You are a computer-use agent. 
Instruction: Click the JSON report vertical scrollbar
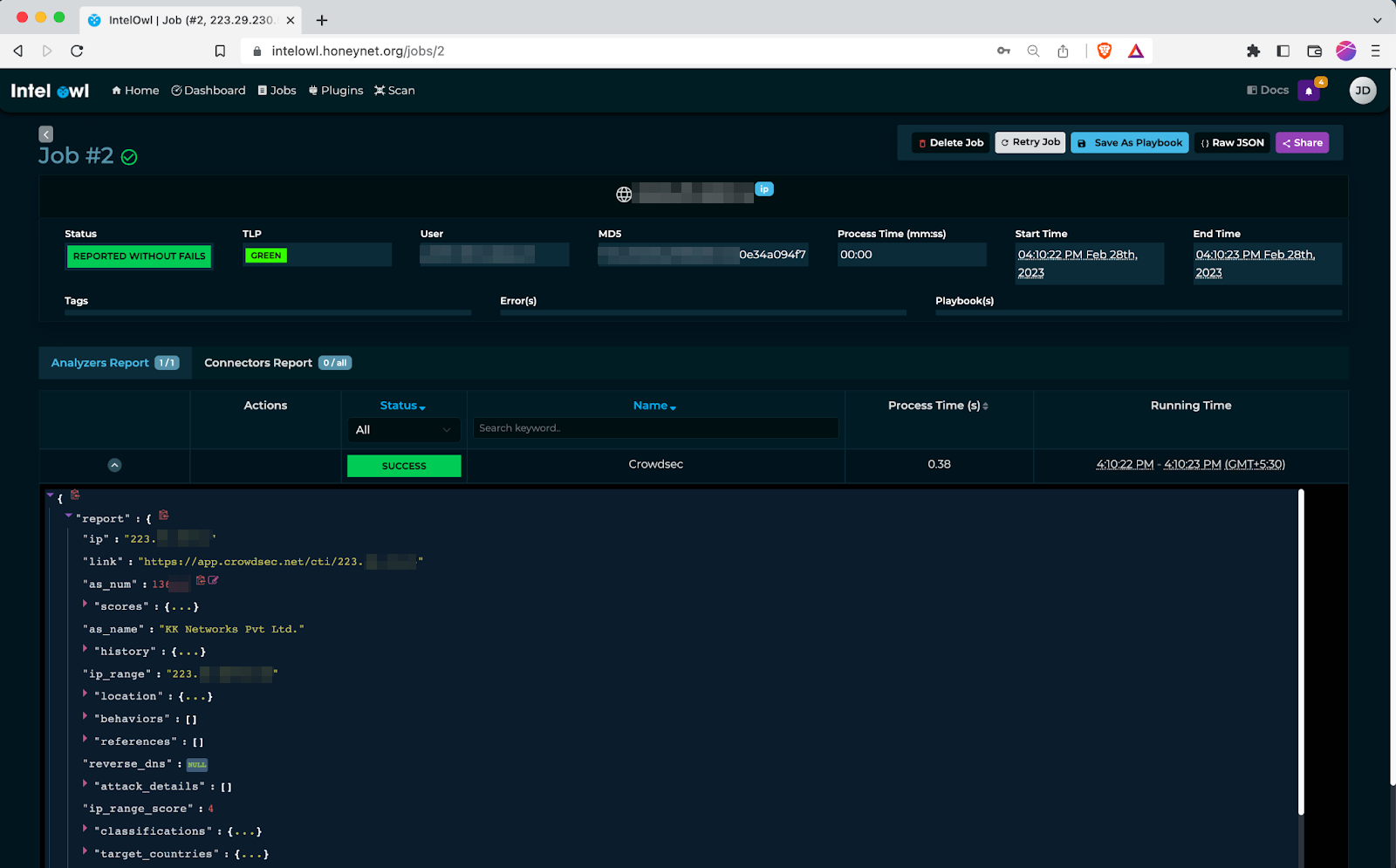(x=1301, y=654)
